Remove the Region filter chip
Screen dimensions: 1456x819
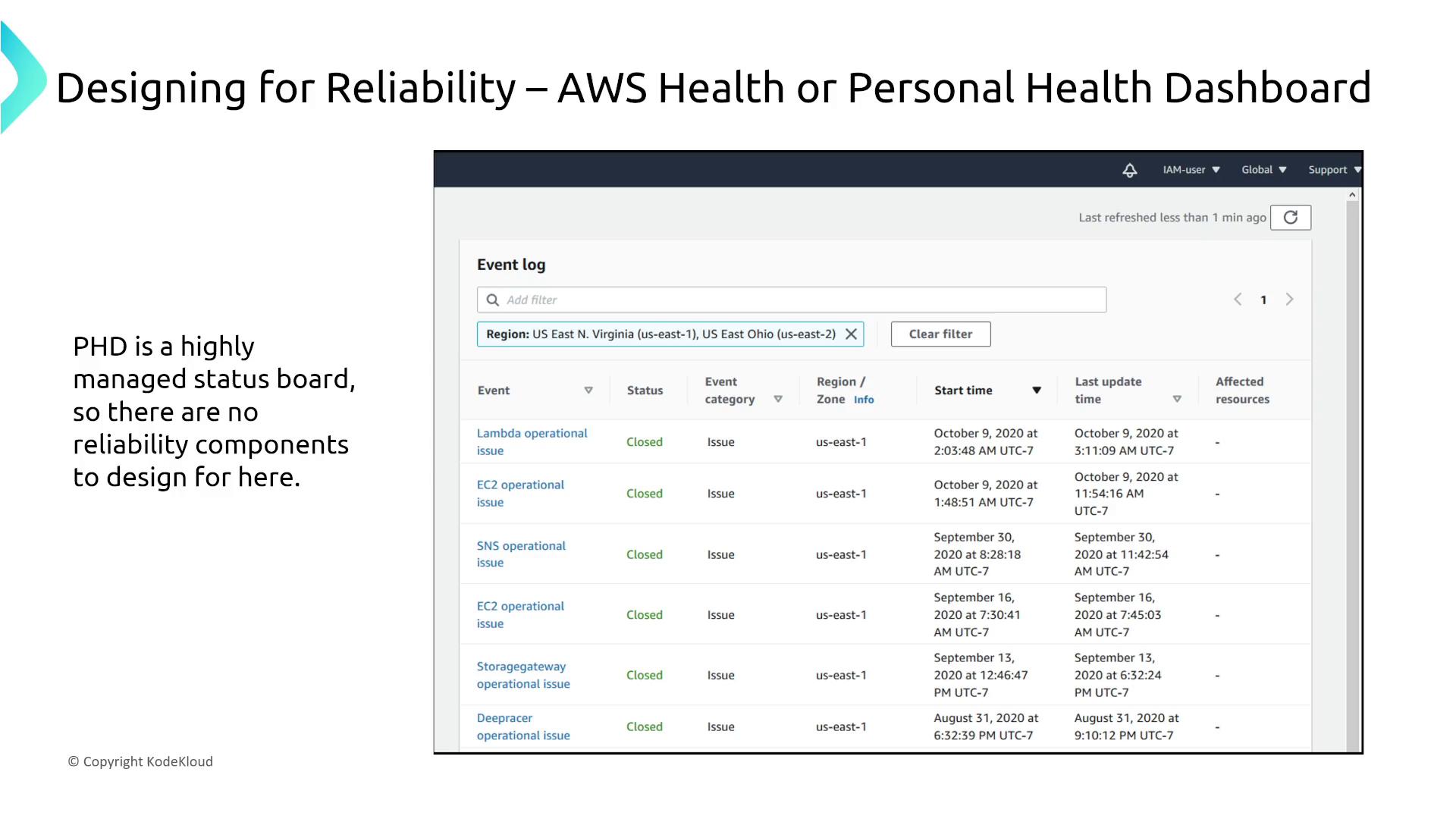click(851, 334)
